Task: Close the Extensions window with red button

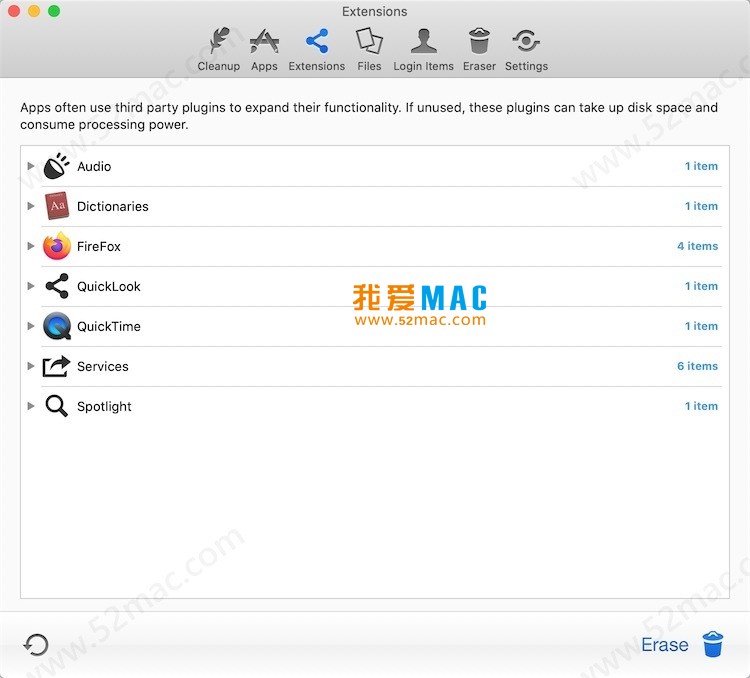Action: 14,11
